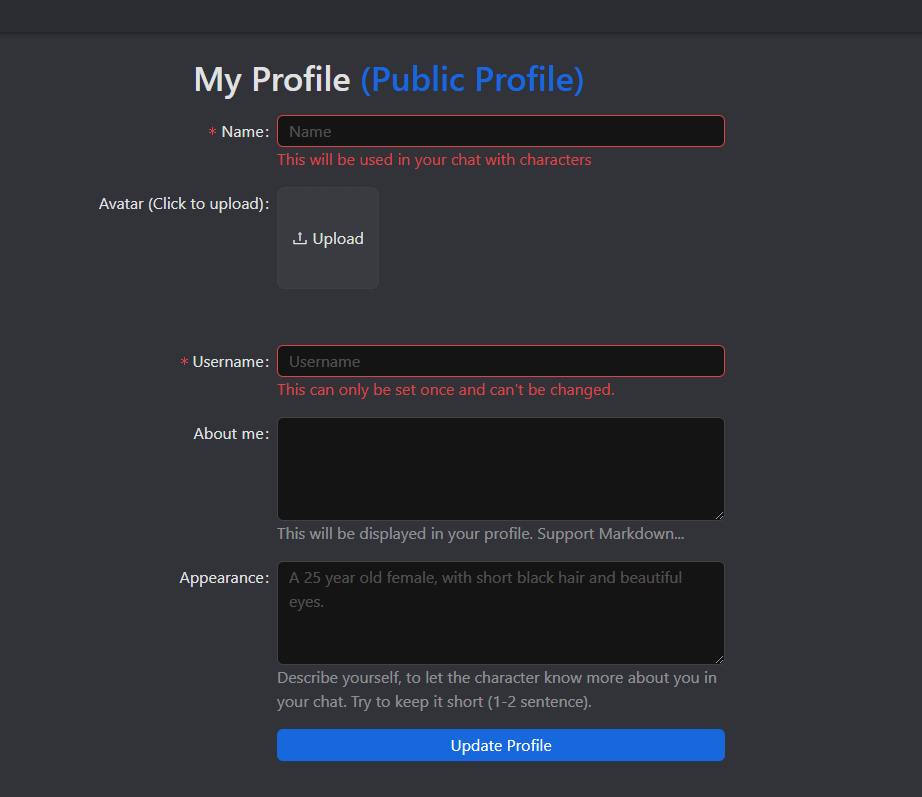922x797 pixels.
Task: Open the Public Profile link
Action: [472, 79]
